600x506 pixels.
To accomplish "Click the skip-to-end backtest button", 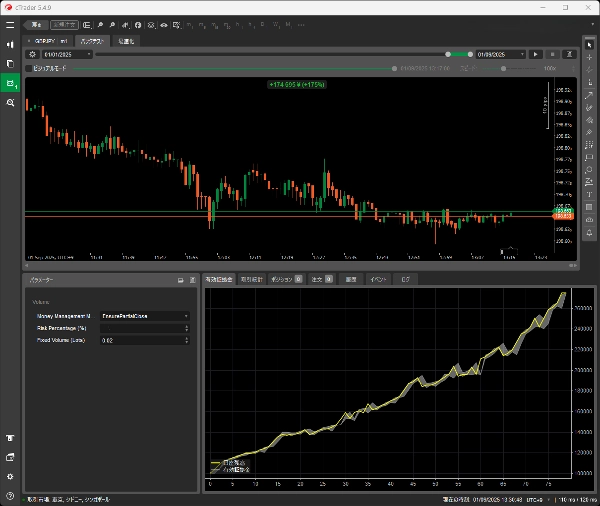I will click(569, 54).
